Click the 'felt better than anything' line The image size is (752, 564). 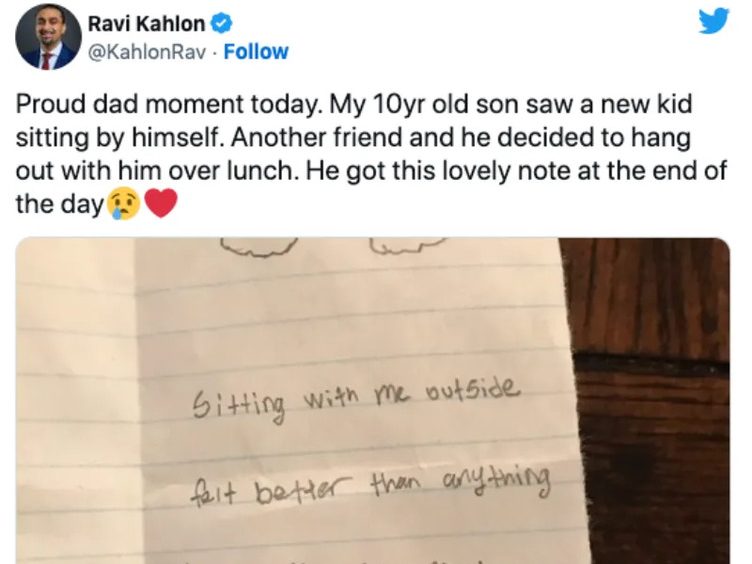click(369, 482)
